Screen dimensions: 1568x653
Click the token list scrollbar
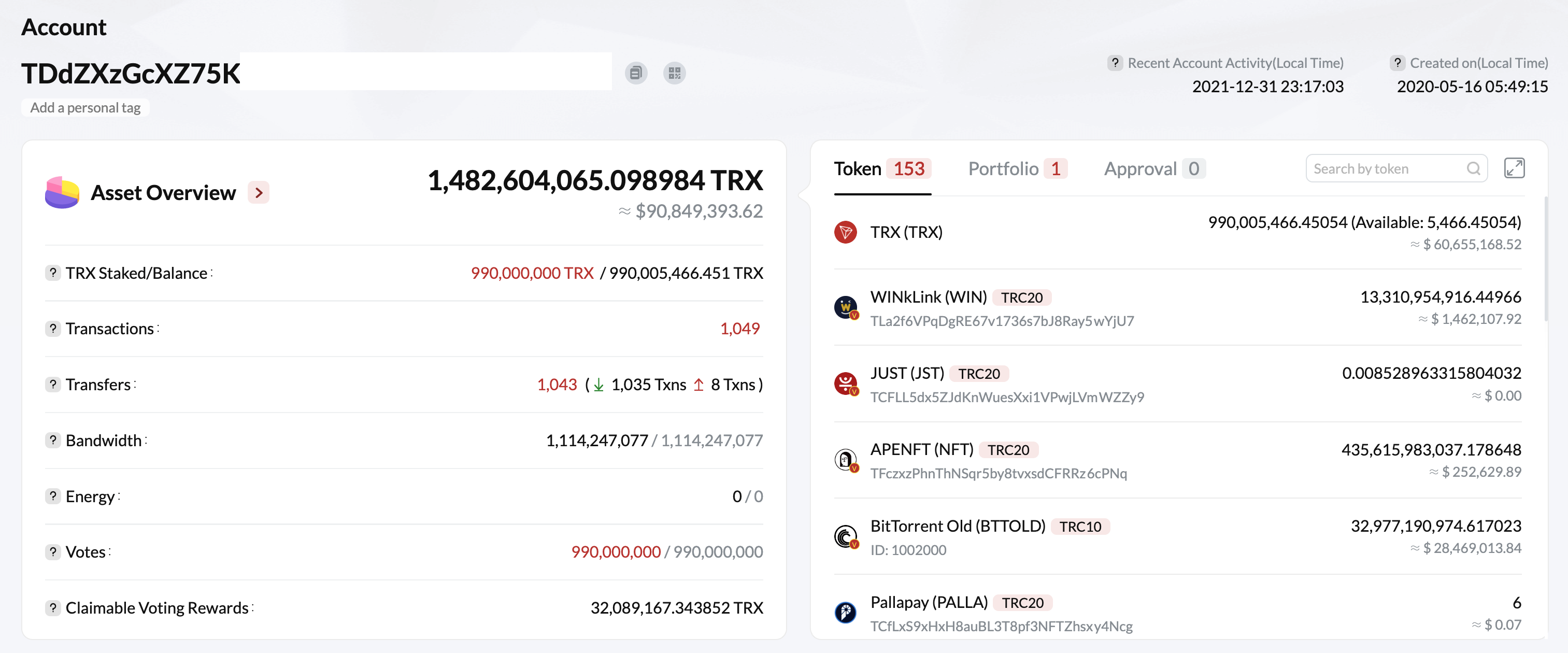click(1546, 259)
